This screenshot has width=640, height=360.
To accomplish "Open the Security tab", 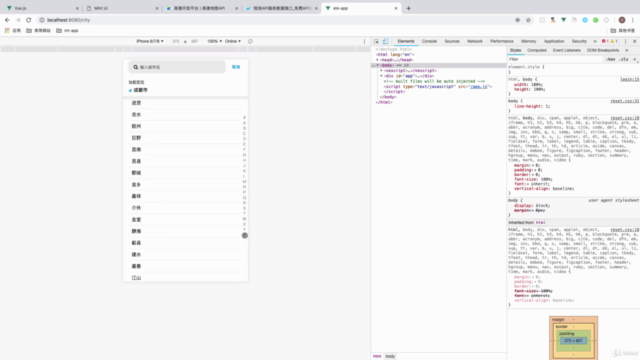I will [579, 41].
